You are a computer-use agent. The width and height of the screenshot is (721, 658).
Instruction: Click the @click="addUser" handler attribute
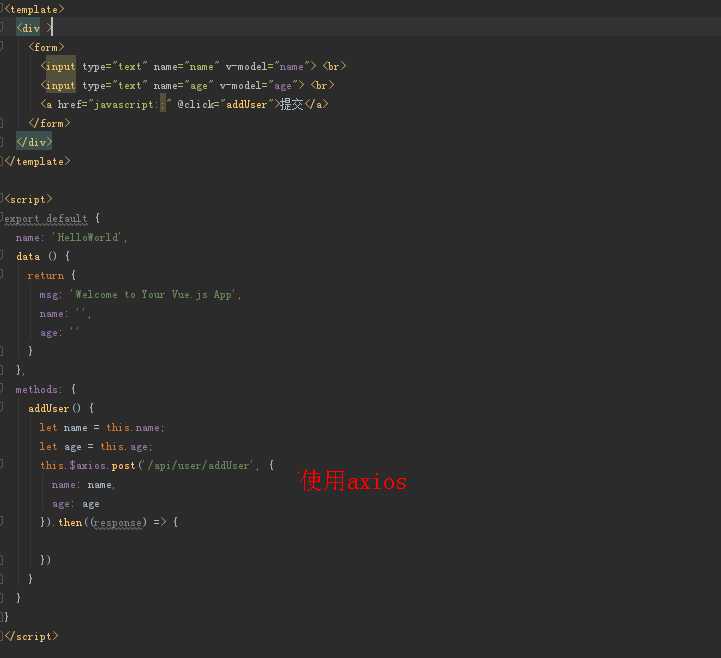tap(225, 104)
